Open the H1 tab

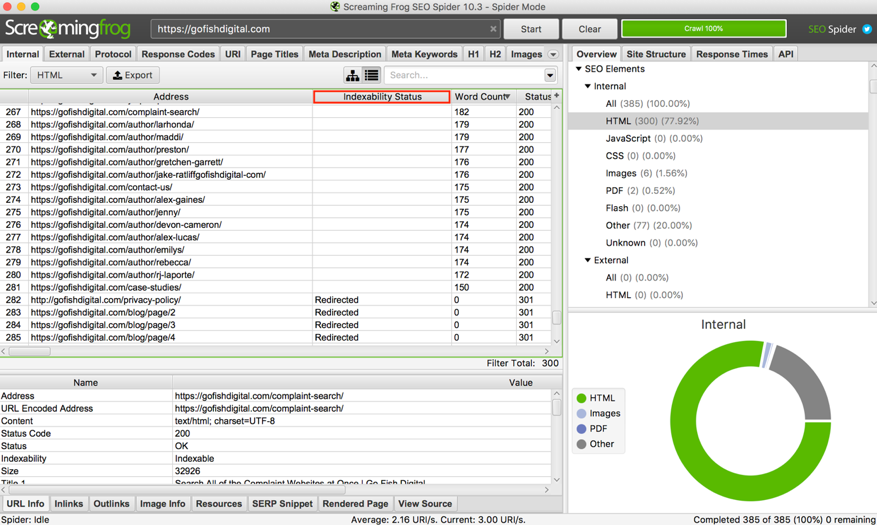[473, 54]
